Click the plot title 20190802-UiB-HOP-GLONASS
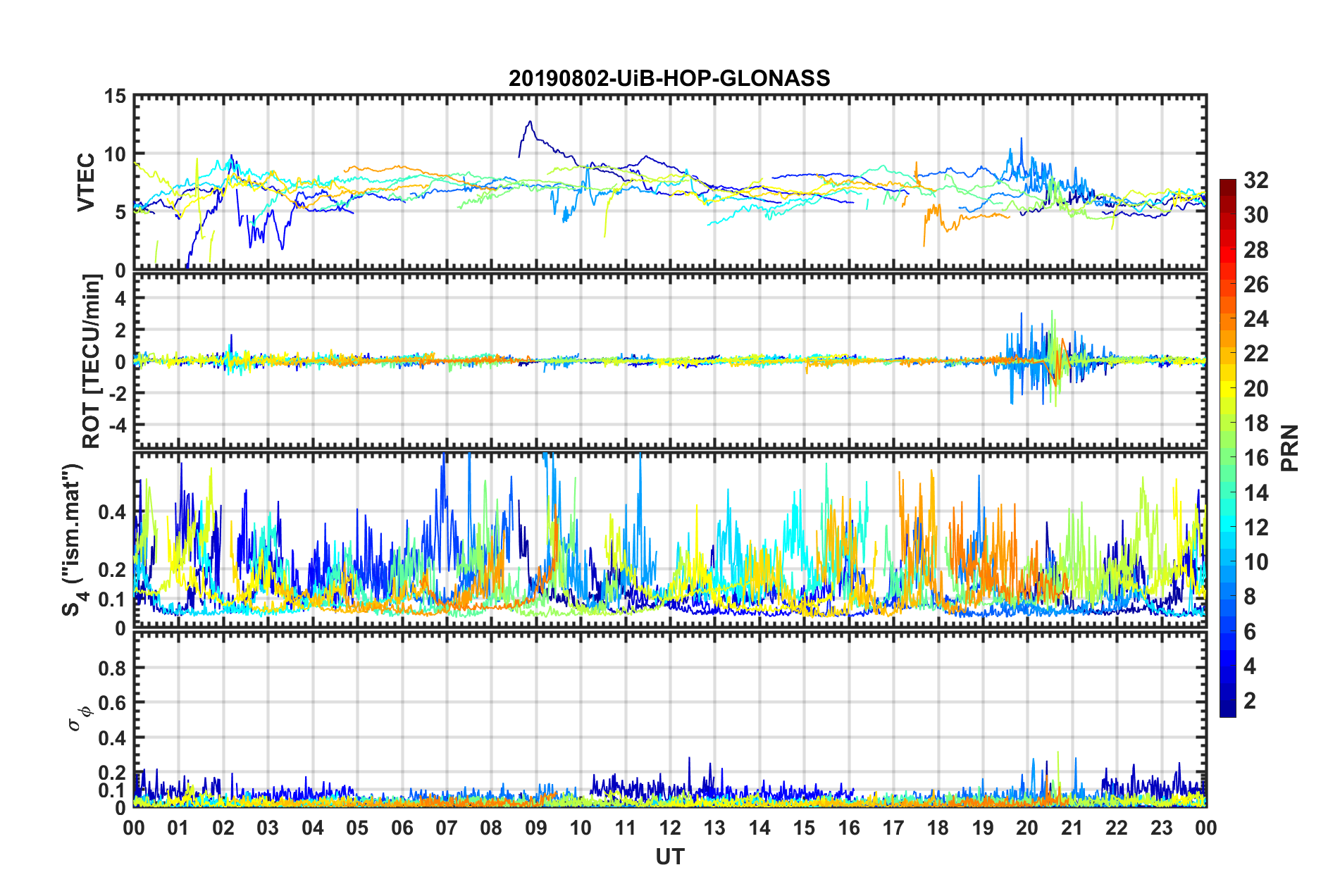The width and height of the screenshot is (1340, 896). click(x=669, y=78)
